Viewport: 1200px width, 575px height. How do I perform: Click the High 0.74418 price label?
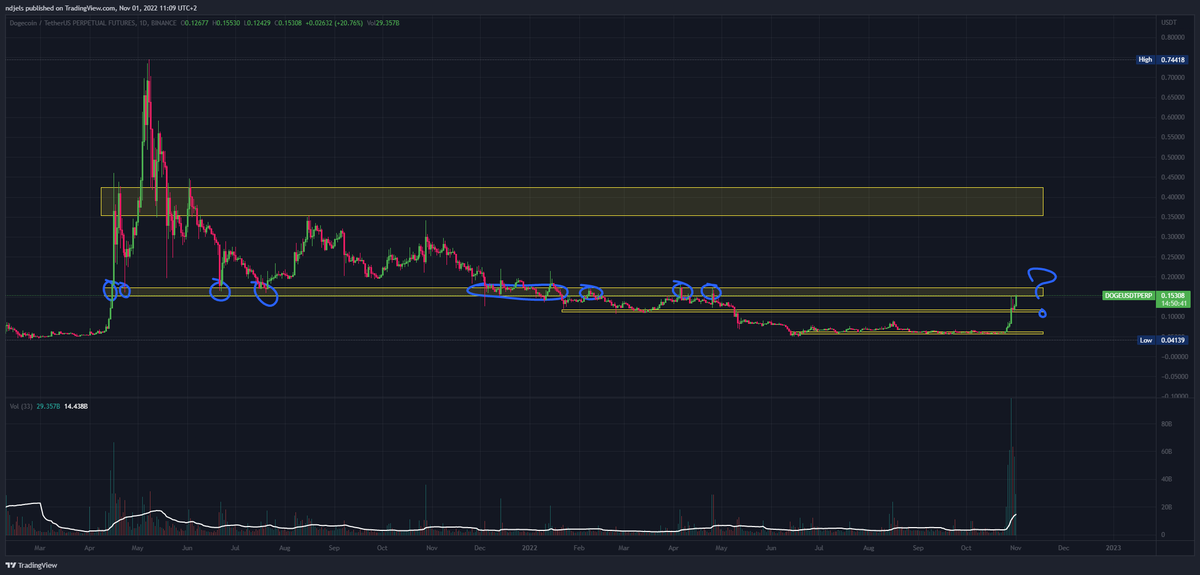pos(1163,60)
